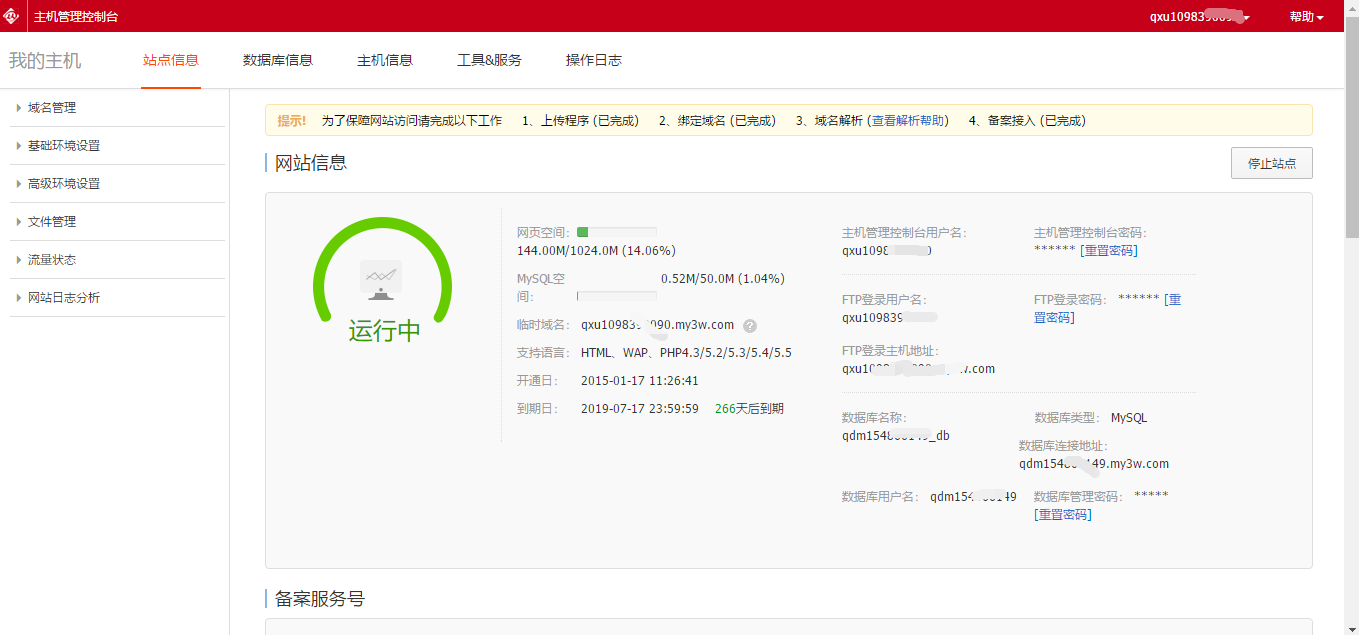Open the 操作日志 tab

coord(594,60)
